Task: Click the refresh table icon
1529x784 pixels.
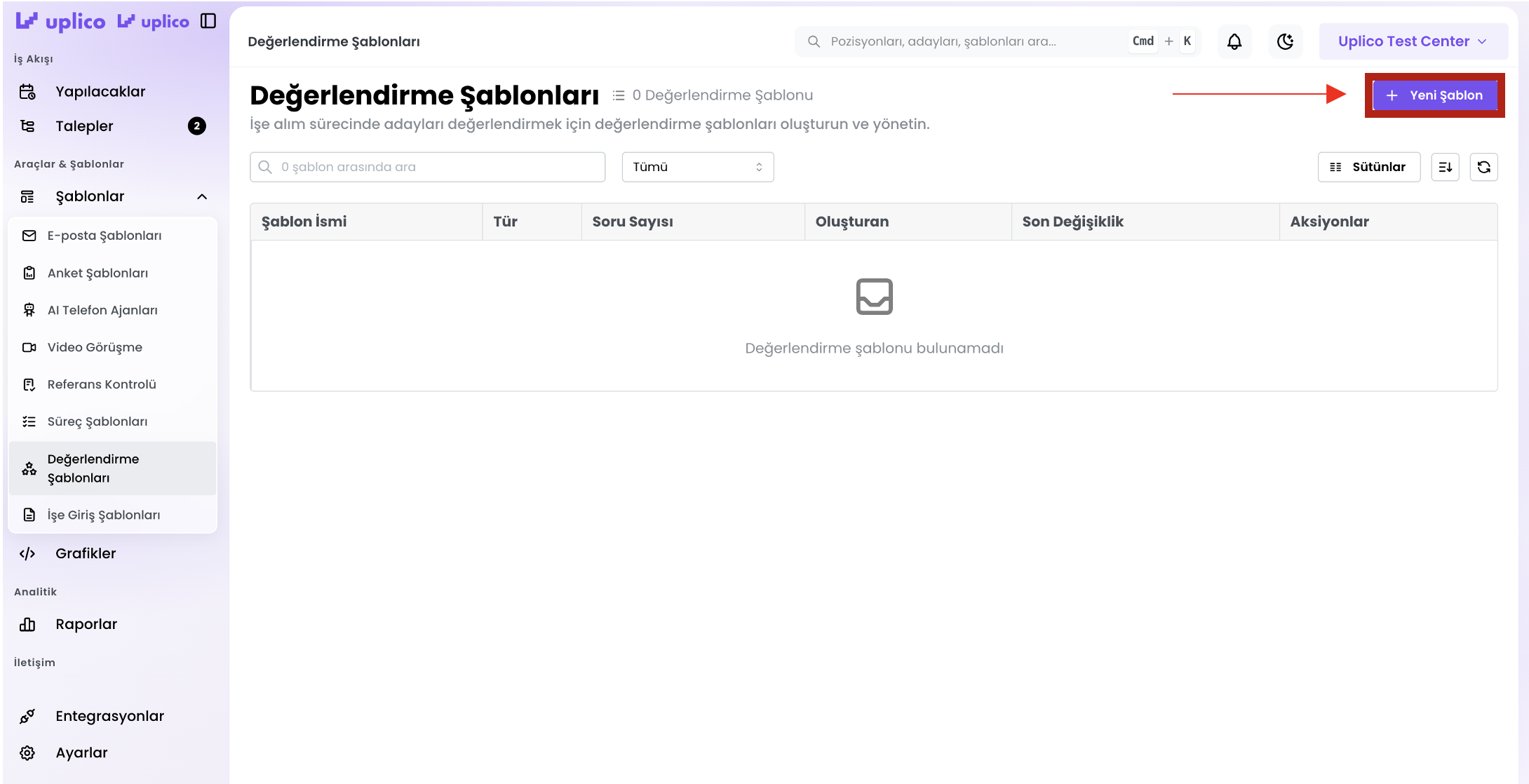Action: pyautogui.click(x=1483, y=167)
